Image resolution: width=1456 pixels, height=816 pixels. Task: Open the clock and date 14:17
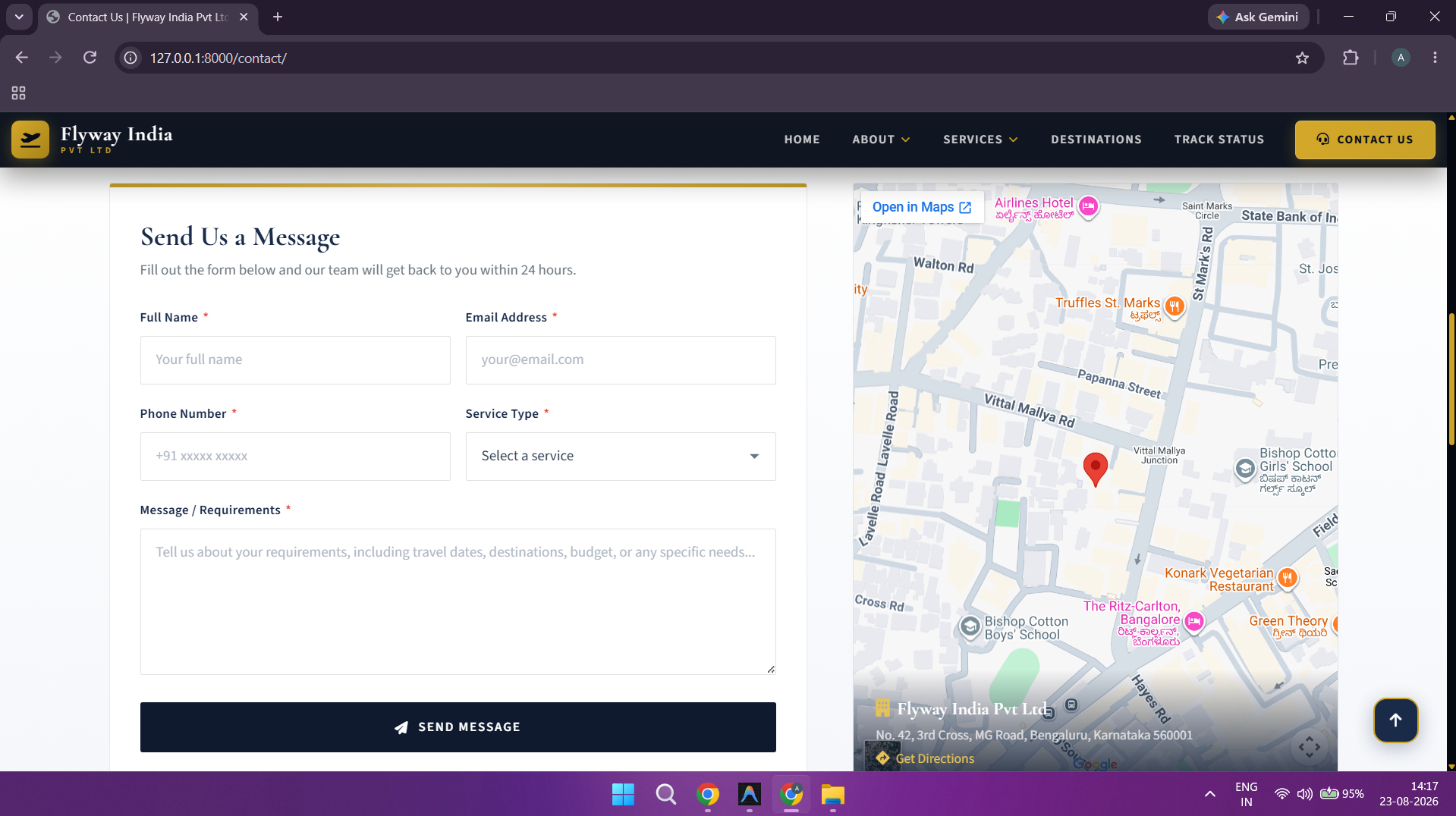1408,794
